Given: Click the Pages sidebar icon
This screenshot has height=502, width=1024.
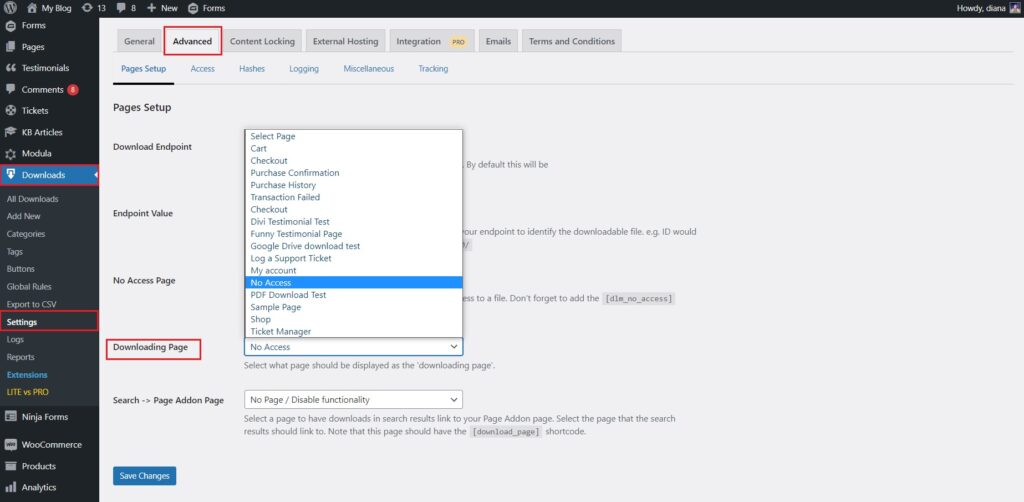Looking at the screenshot, I should (x=10, y=47).
